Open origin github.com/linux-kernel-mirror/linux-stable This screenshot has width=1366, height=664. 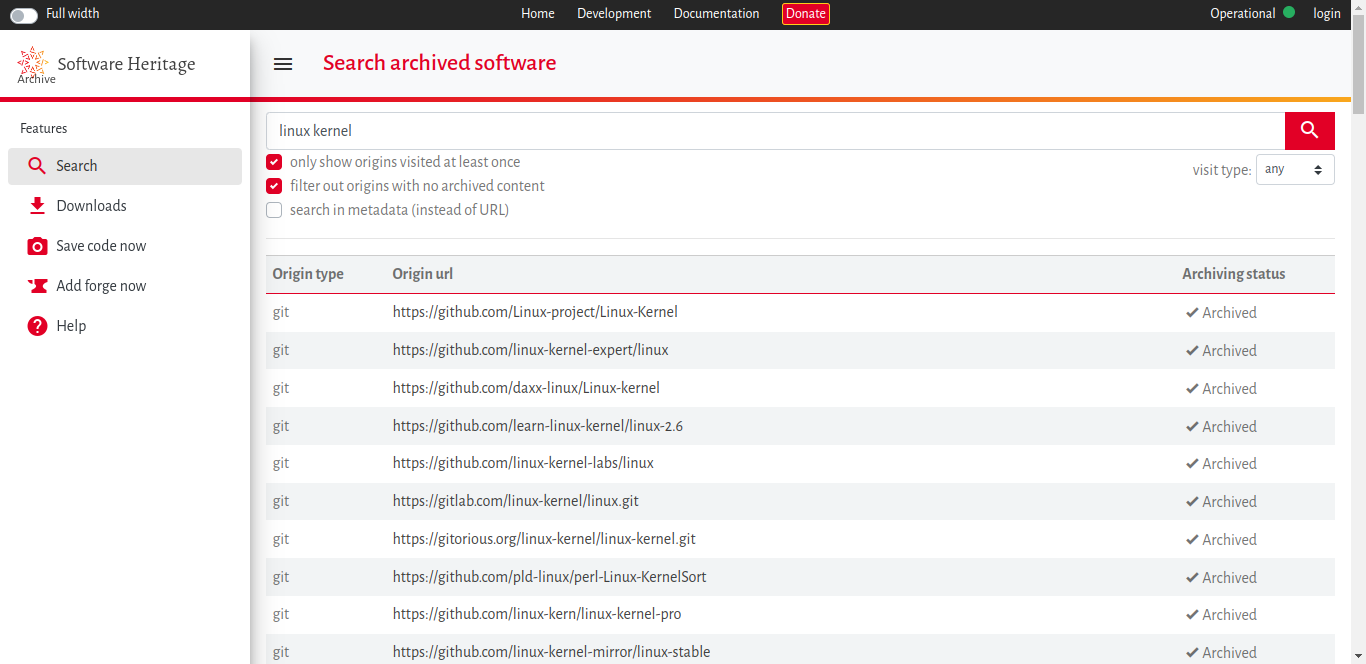click(x=551, y=652)
